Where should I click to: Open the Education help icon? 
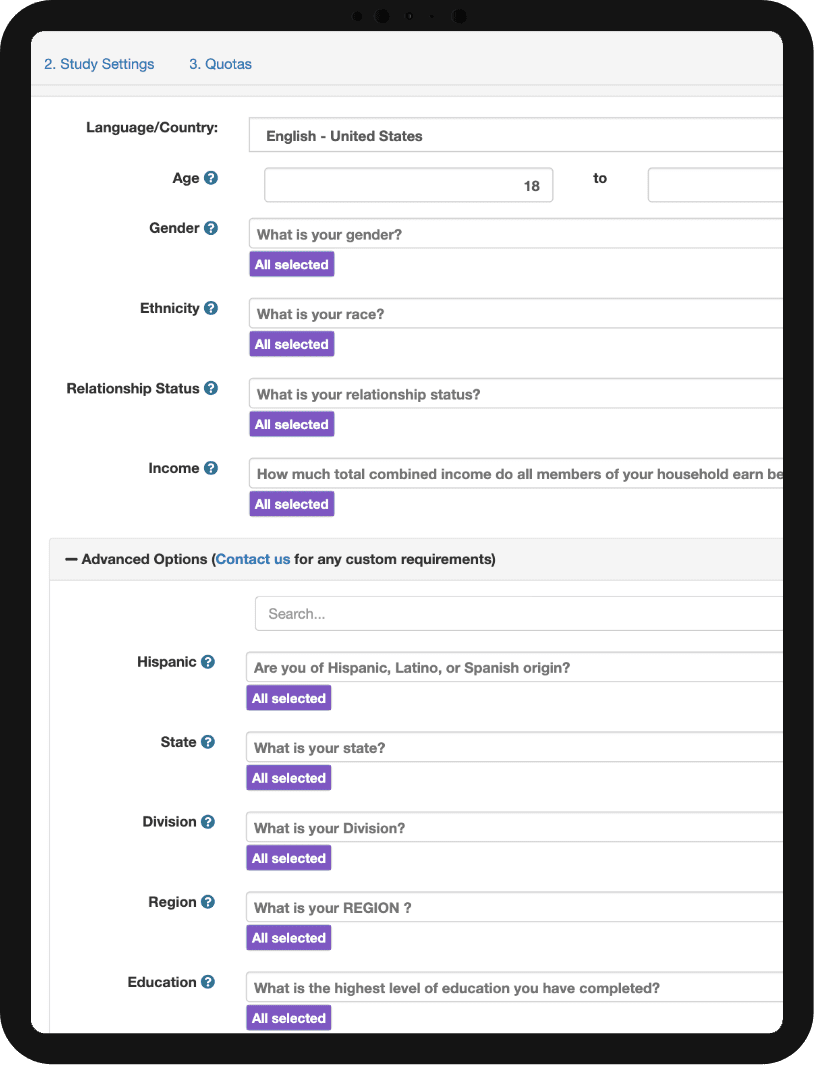[x=210, y=981]
